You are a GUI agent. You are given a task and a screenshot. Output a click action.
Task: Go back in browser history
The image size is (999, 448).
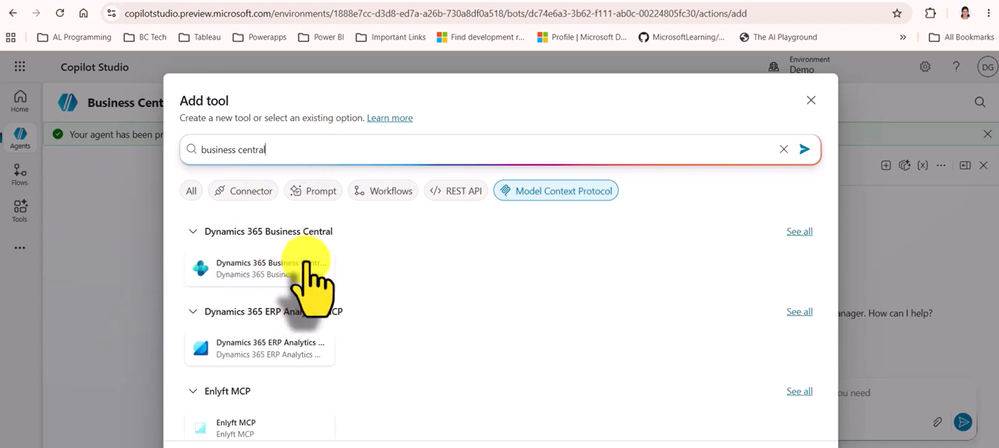point(13,13)
